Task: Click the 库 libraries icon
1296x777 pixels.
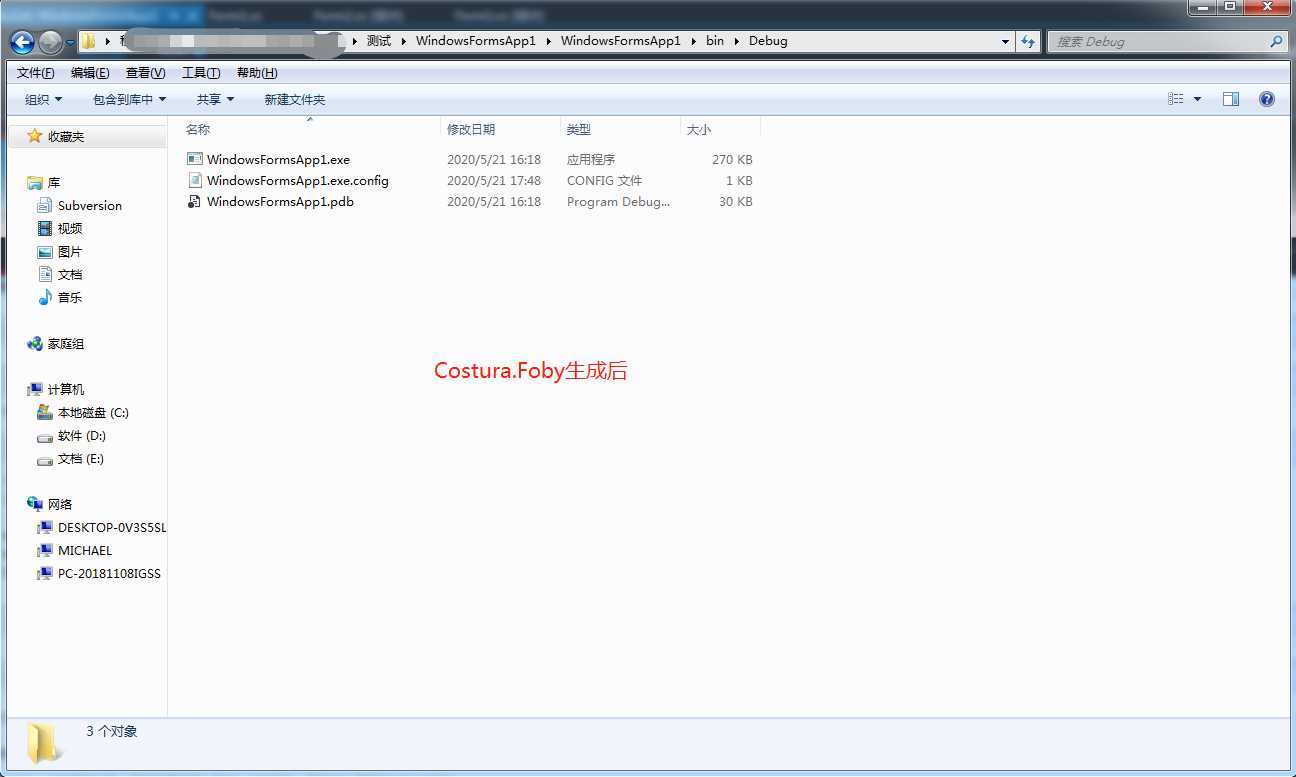Action: 35,183
